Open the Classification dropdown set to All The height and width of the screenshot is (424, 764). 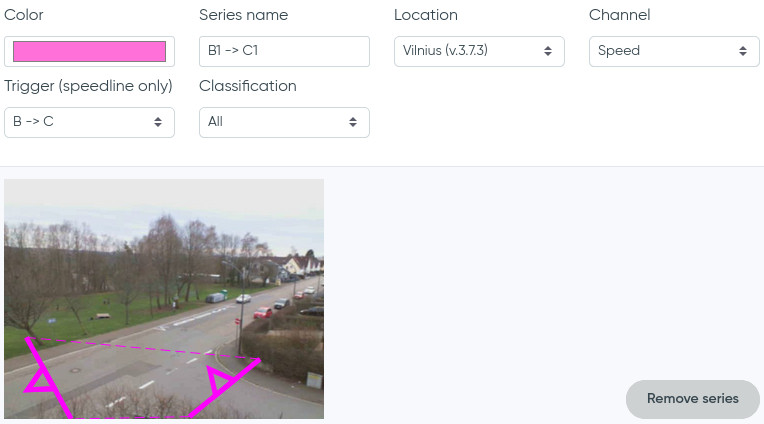pyautogui.click(x=284, y=122)
